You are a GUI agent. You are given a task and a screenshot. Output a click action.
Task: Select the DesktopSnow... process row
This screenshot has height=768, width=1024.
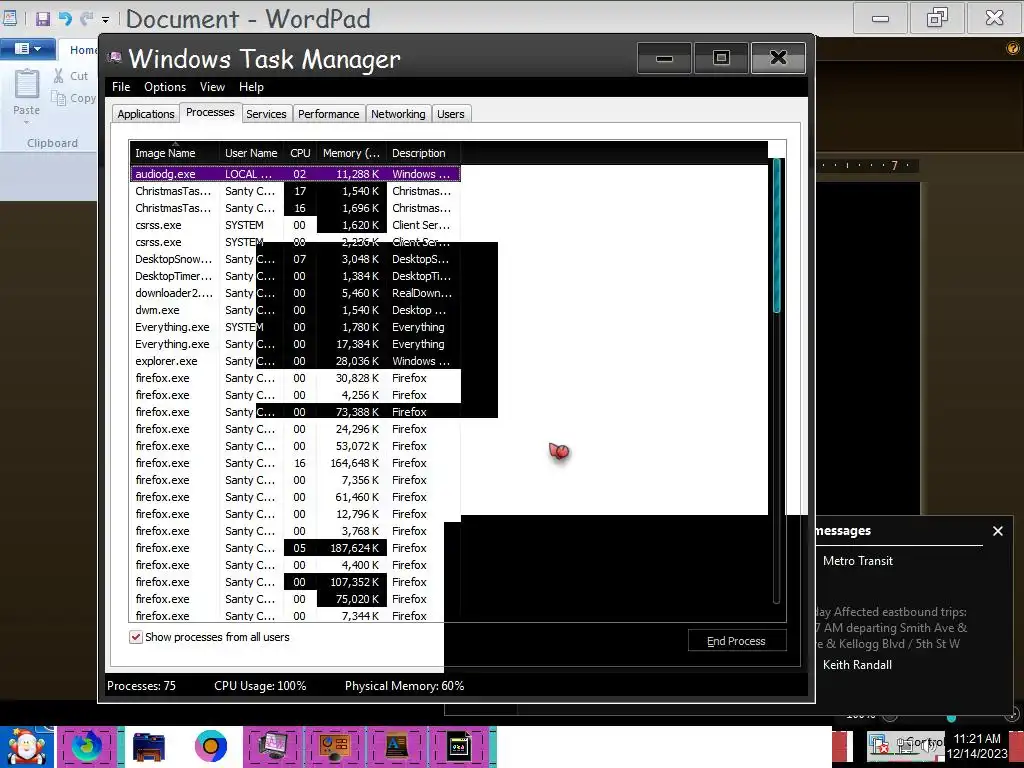coord(295,259)
